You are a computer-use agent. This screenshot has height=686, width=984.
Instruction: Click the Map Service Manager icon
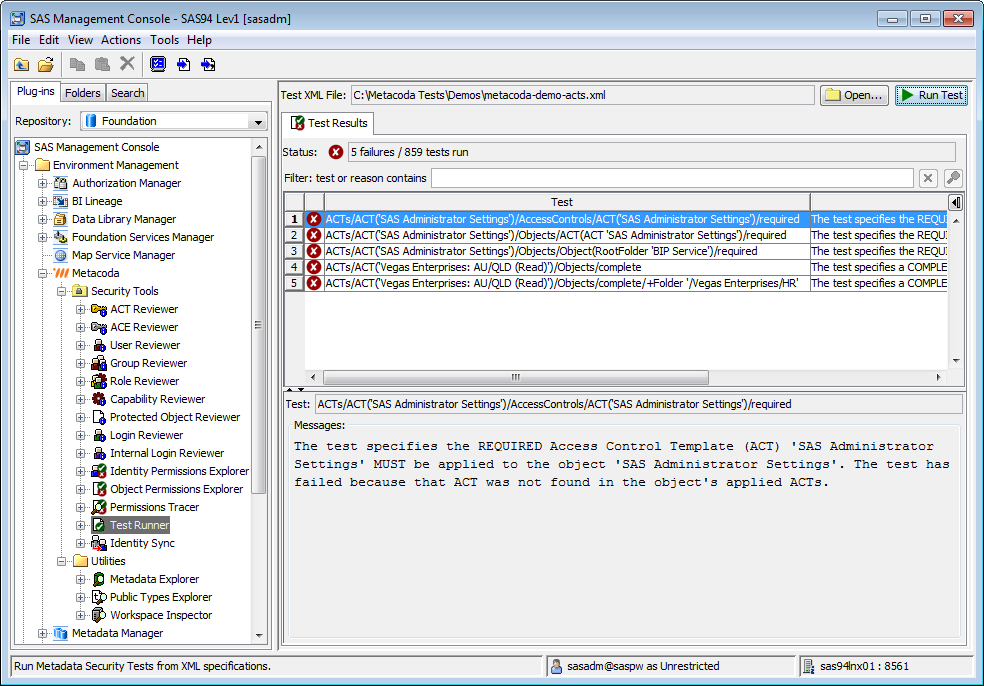[61, 255]
